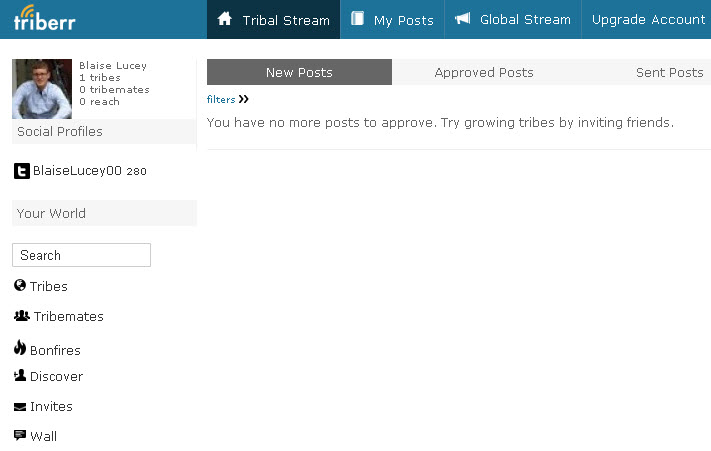Screen dimensions: 711x451
Task: Click the Tribemates people icon
Action: [x=22, y=316]
